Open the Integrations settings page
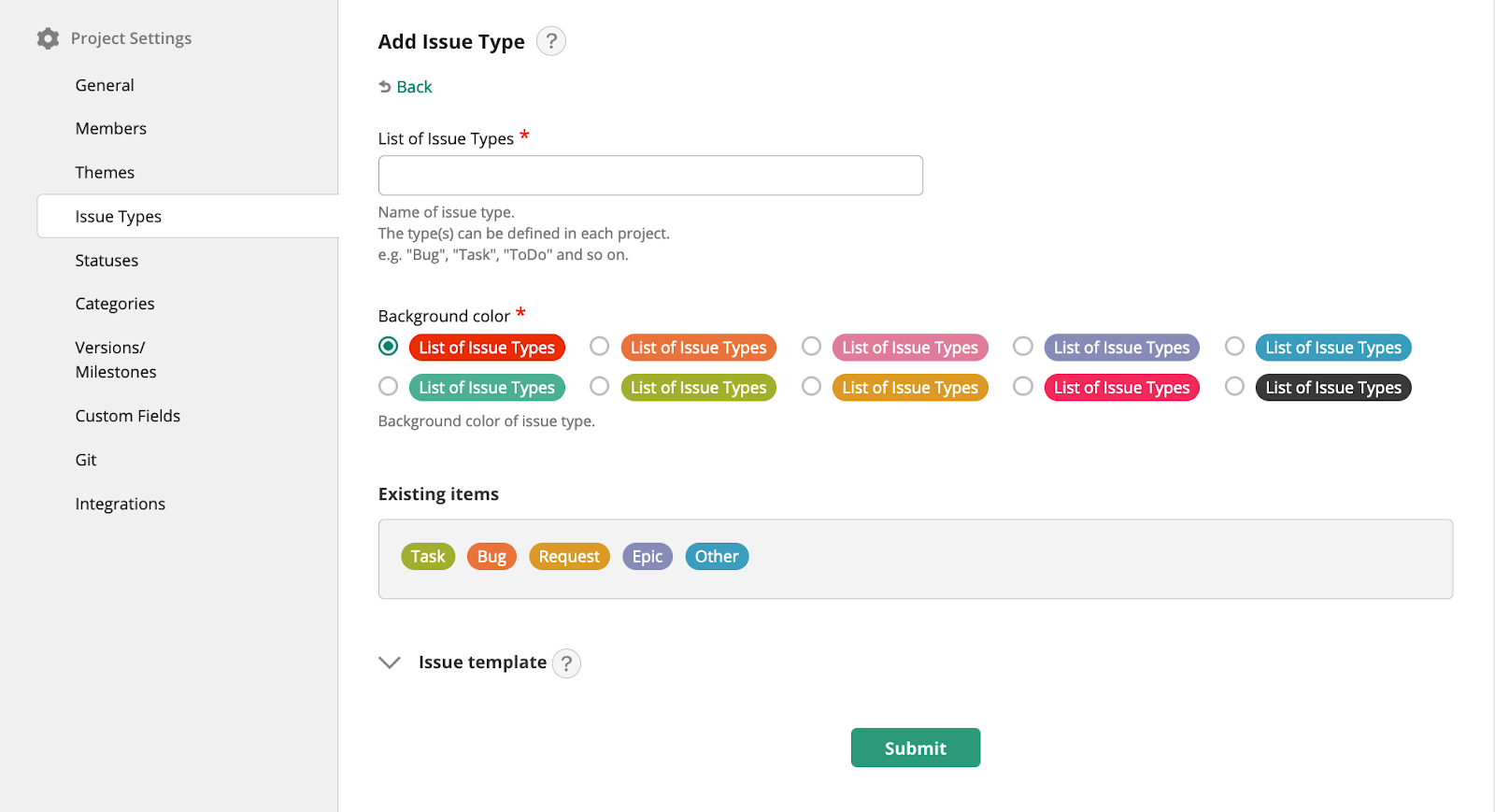The height and width of the screenshot is (812, 1495). [121, 504]
